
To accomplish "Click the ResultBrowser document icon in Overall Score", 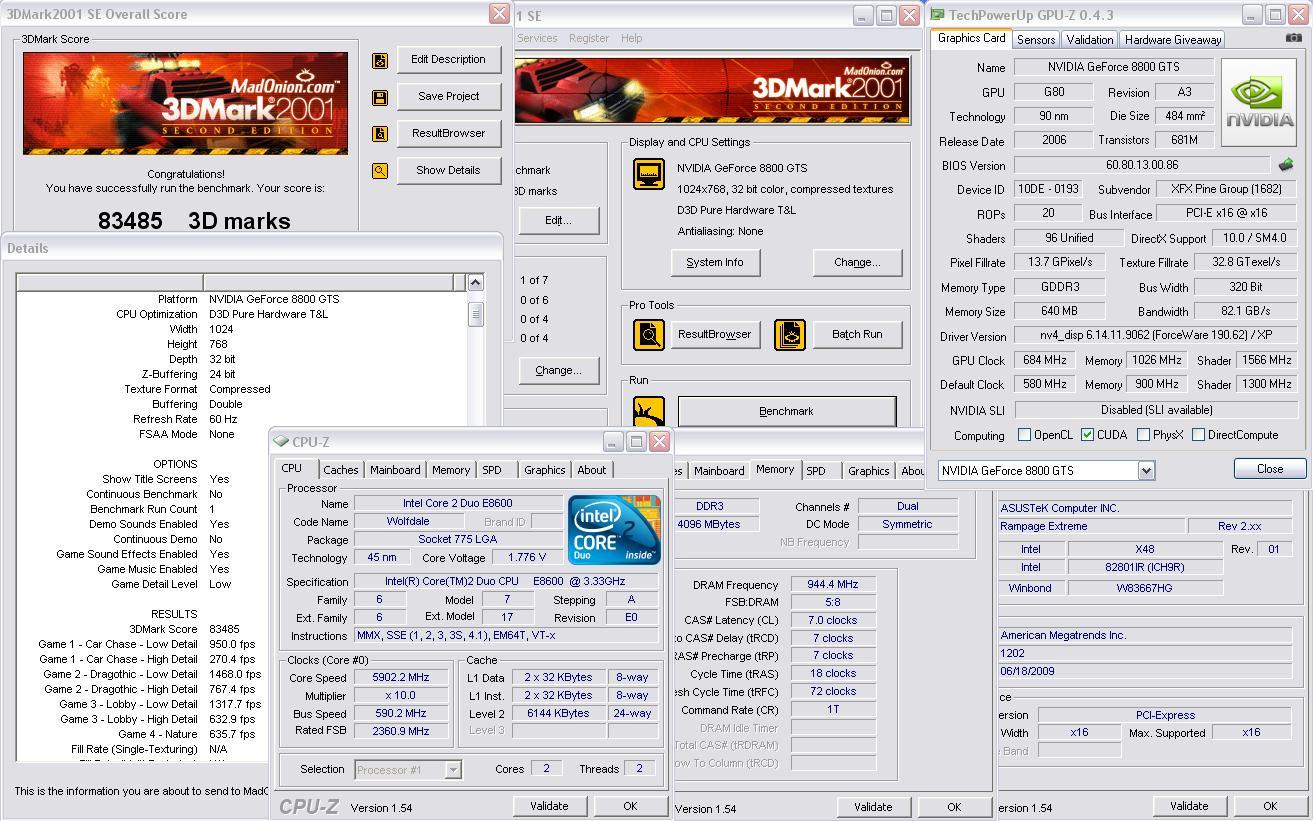I will pos(380,134).
